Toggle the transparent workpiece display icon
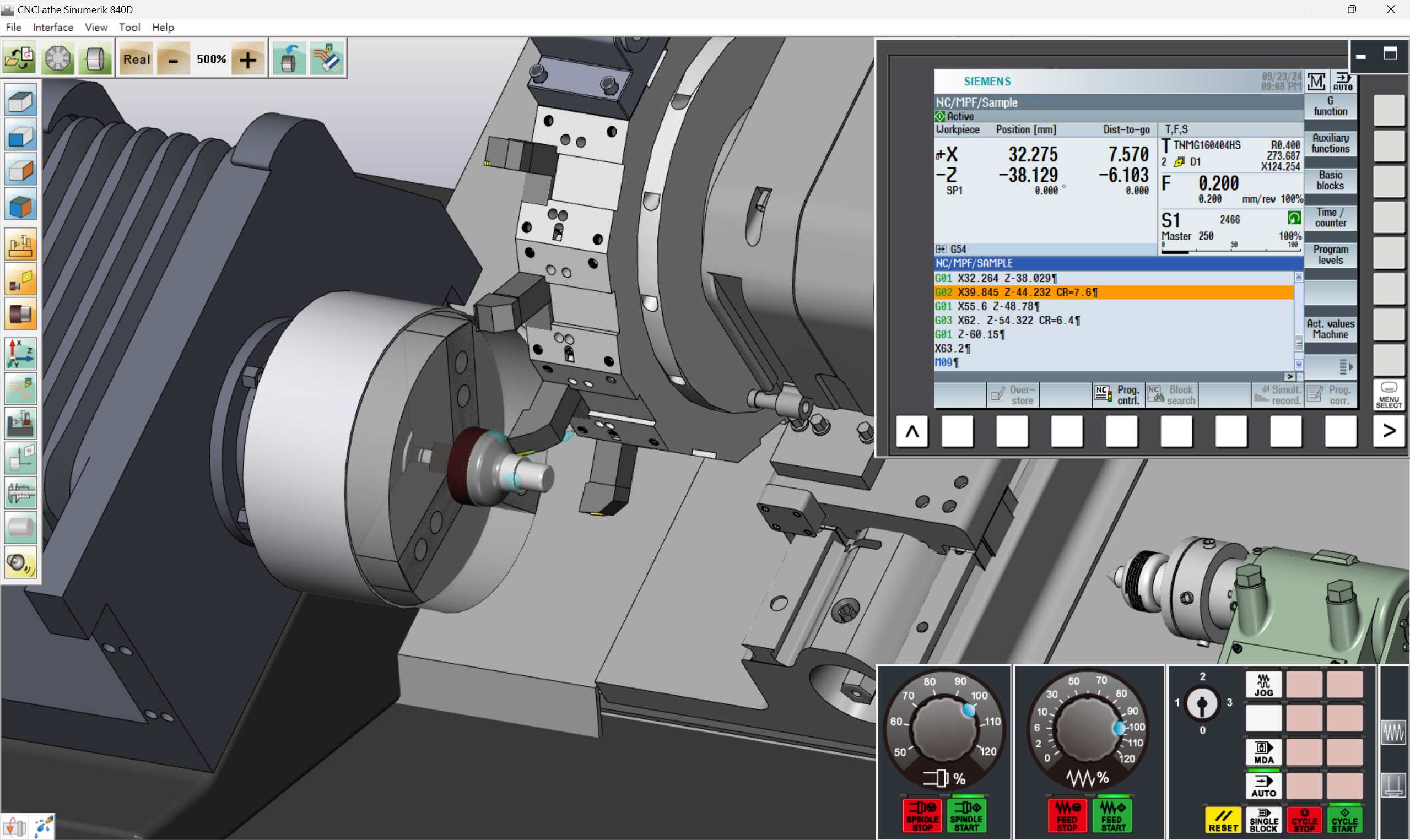 20,527
